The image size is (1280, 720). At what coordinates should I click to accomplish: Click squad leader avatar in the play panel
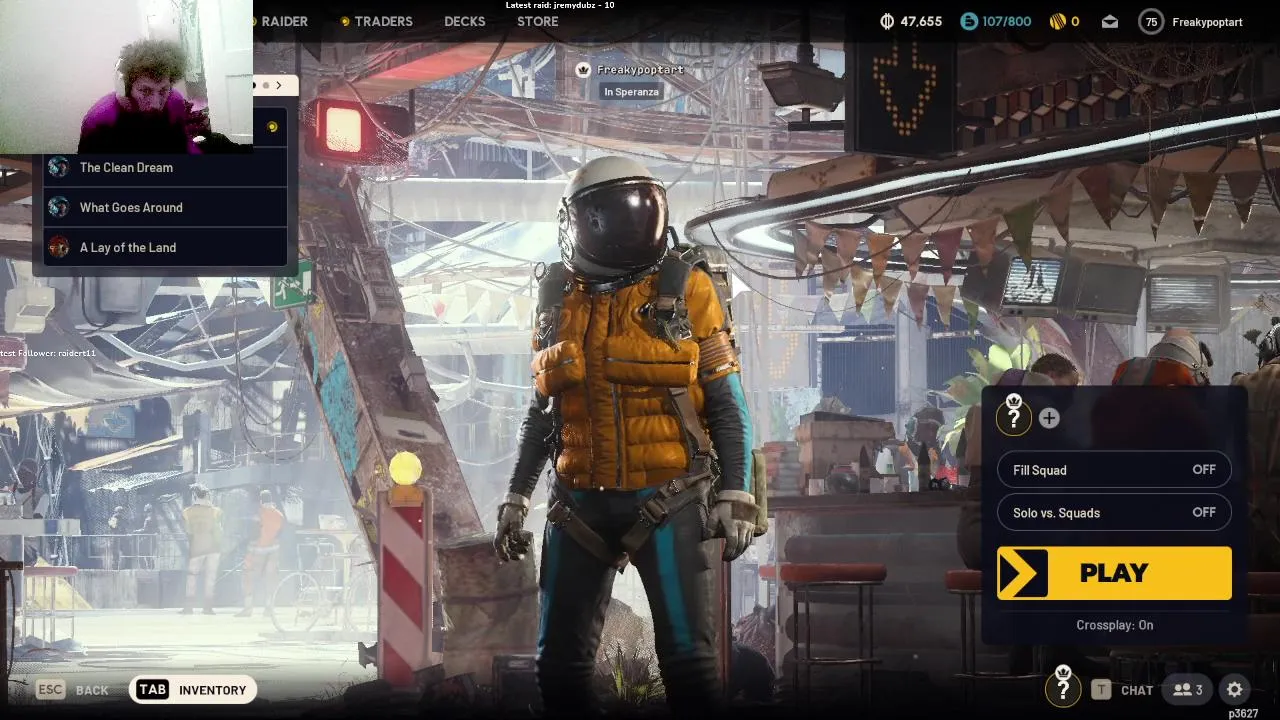click(1014, 417)
